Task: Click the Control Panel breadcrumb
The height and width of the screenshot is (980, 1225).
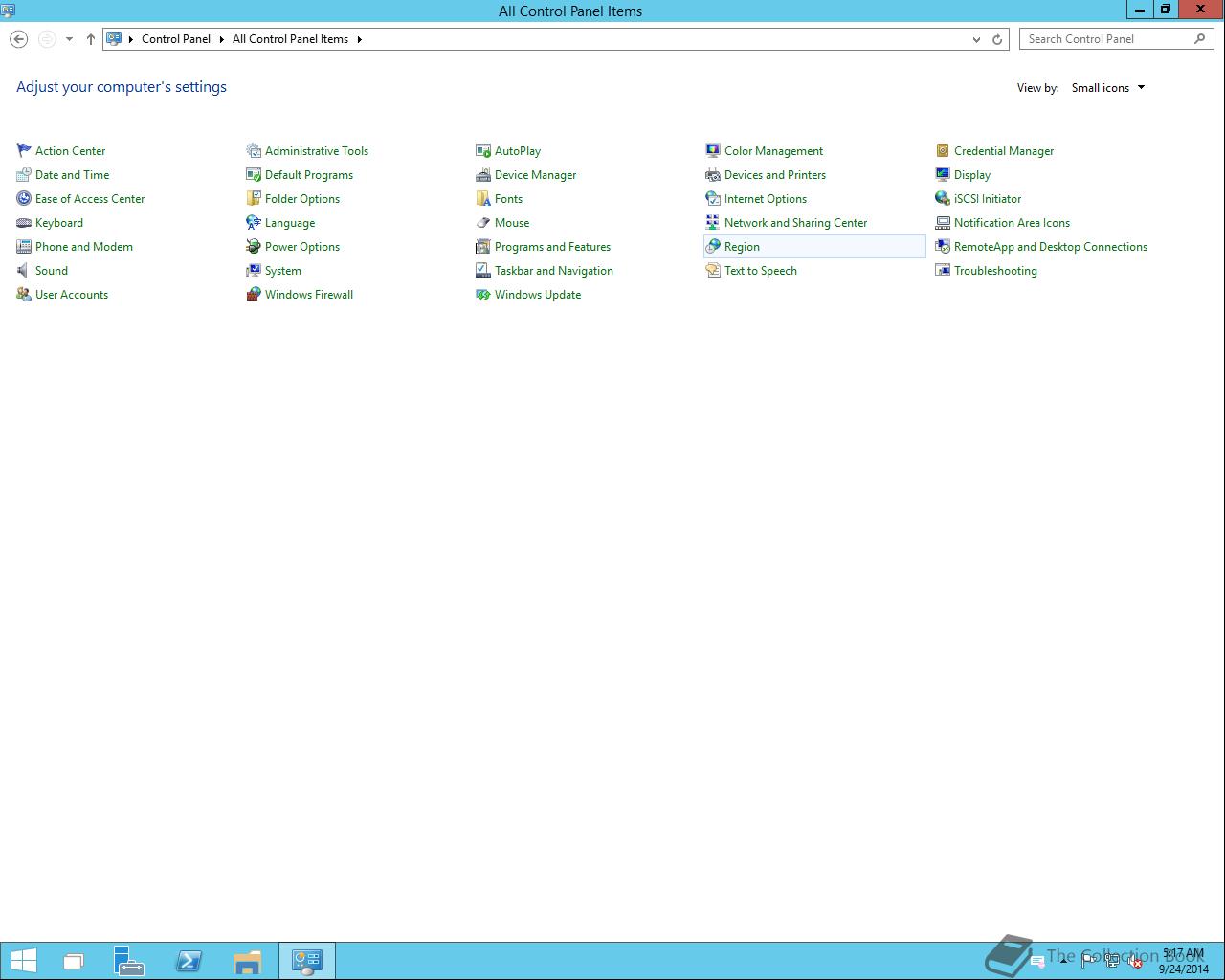Action: click(176, 39)
